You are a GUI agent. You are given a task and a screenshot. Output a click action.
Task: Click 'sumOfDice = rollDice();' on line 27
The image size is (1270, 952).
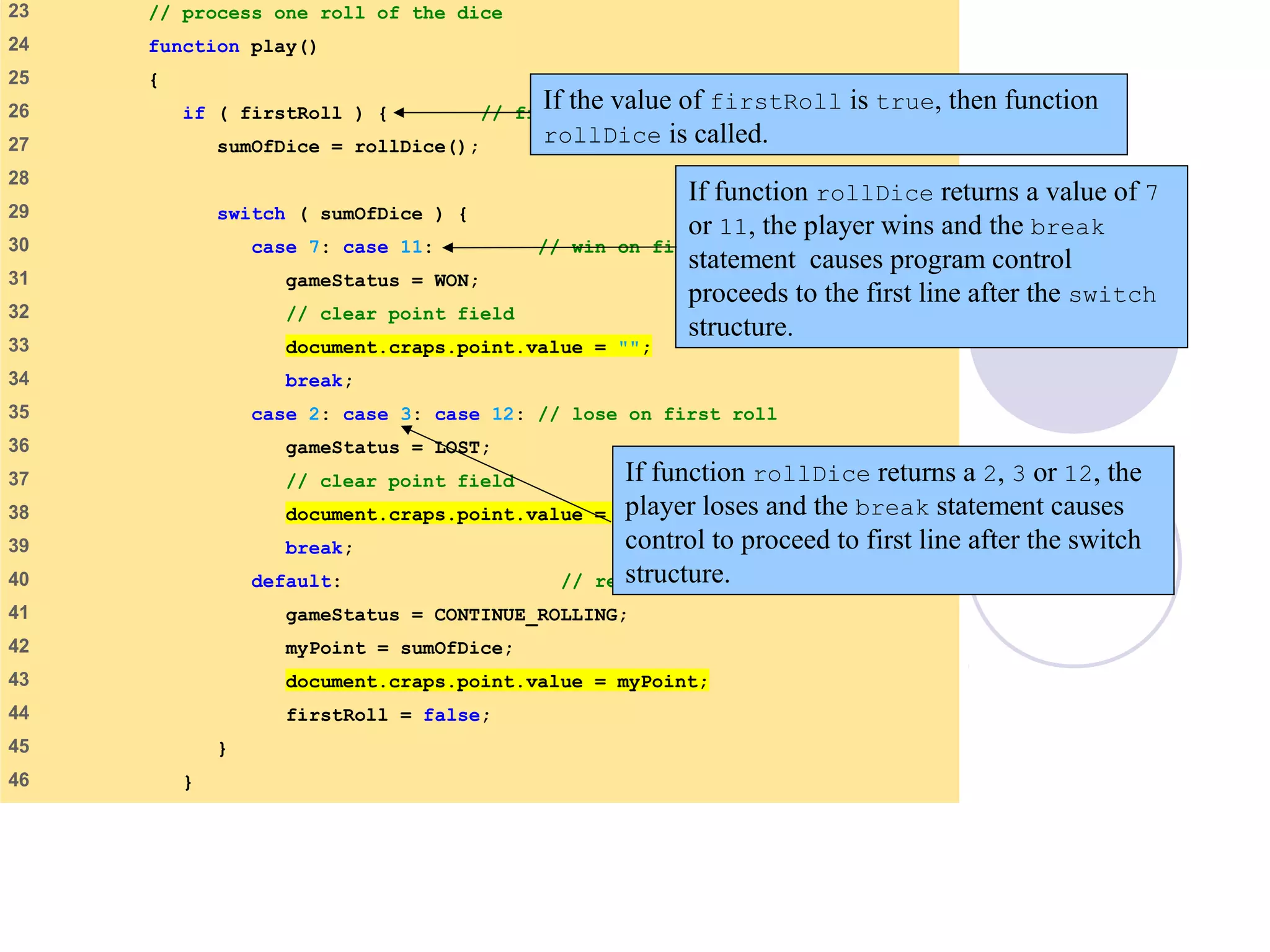[347, 148]
